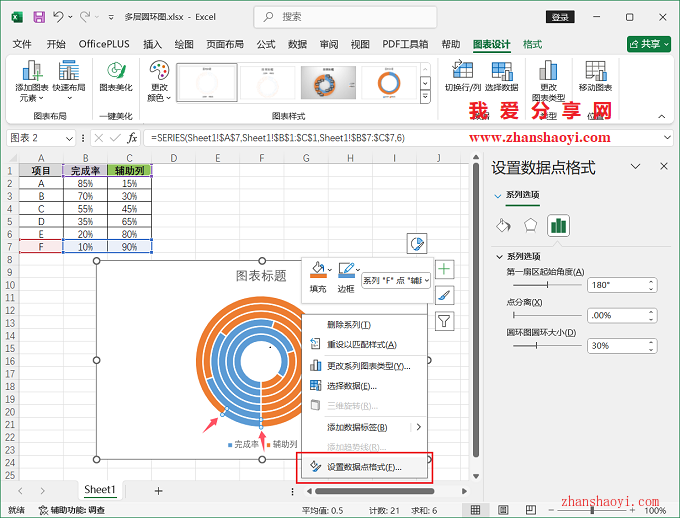Click the Save icon in title bar
This screenshot has height=518, width=680.
pyautogui.click(x=38, y=17)
